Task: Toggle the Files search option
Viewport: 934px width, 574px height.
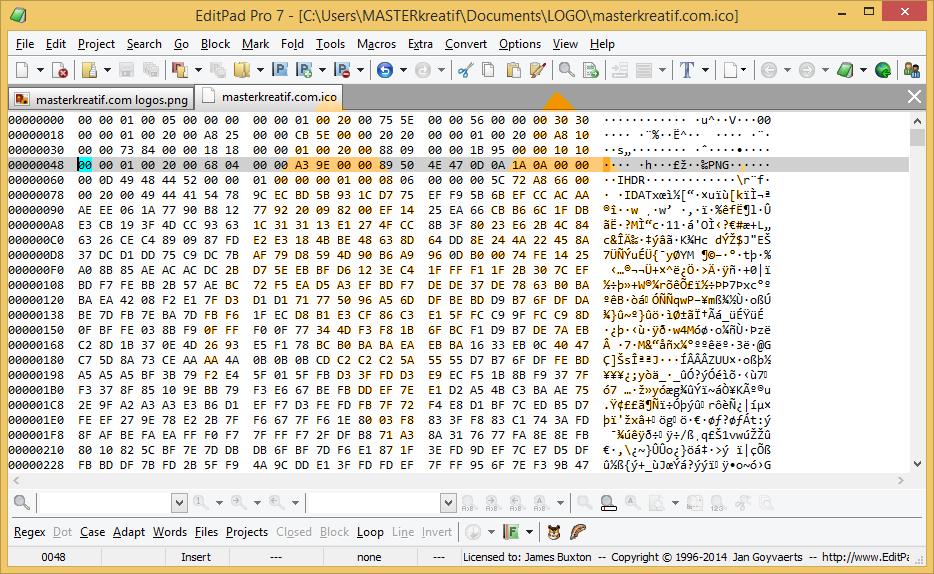Action: click(206, 532)
